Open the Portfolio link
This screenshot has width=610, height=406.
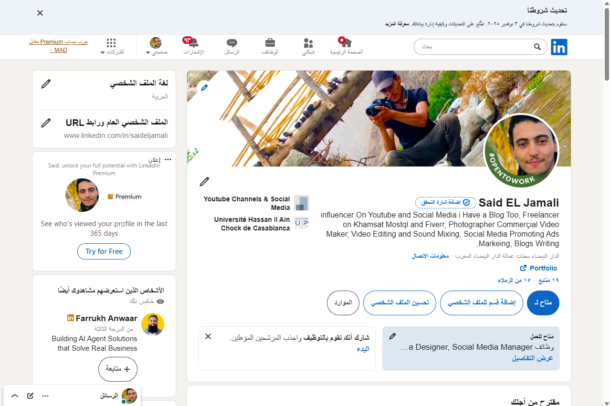pyautogui.click(x=539, y=268)
